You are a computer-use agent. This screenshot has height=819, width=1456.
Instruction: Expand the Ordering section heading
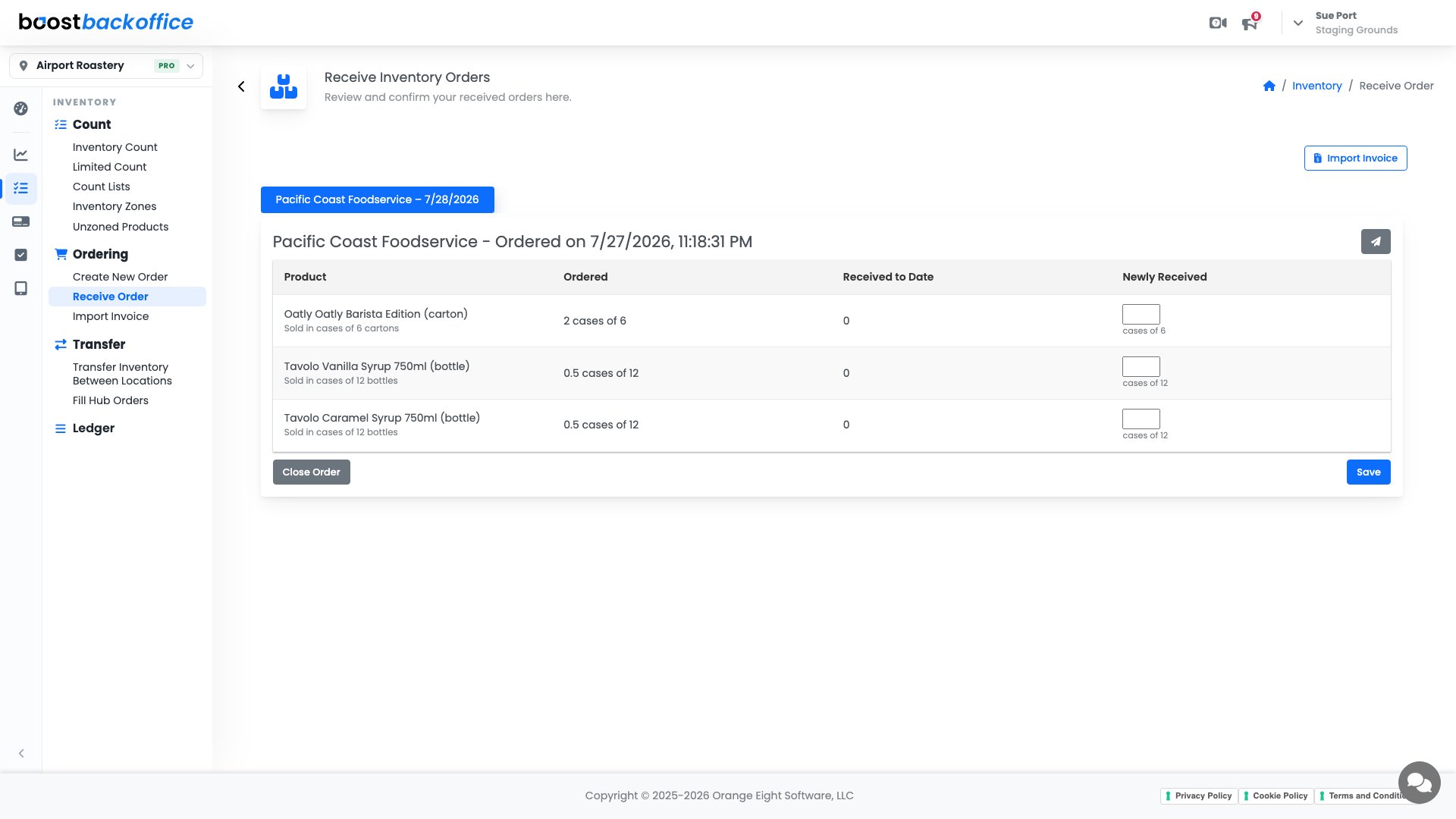(100, 254)
